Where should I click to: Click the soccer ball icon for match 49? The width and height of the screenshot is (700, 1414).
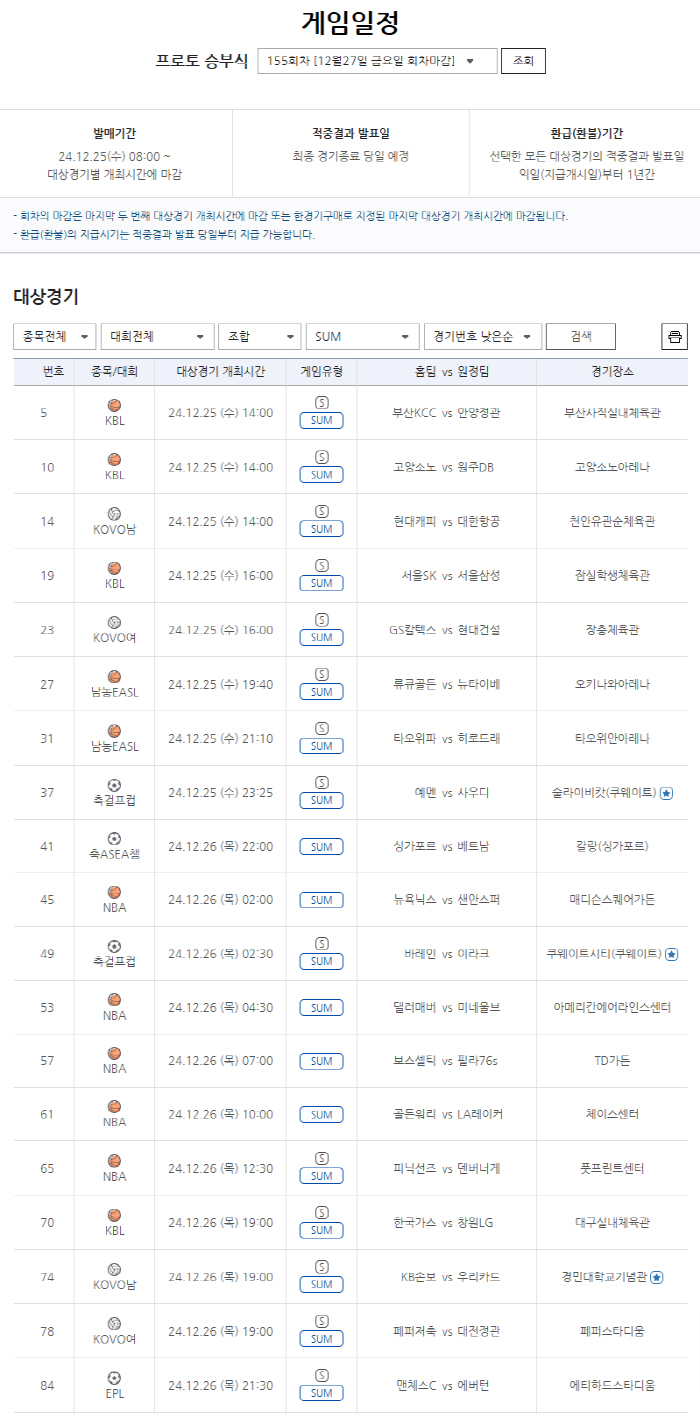tap(114, 946)
